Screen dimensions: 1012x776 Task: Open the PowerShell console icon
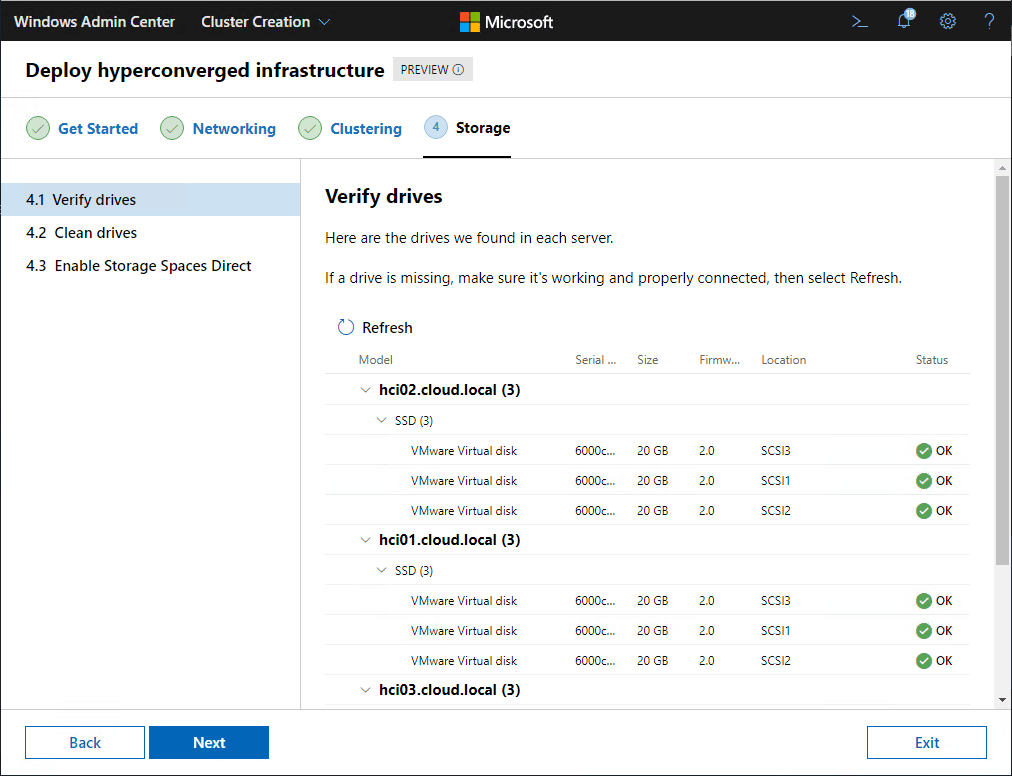coord(859,21)
